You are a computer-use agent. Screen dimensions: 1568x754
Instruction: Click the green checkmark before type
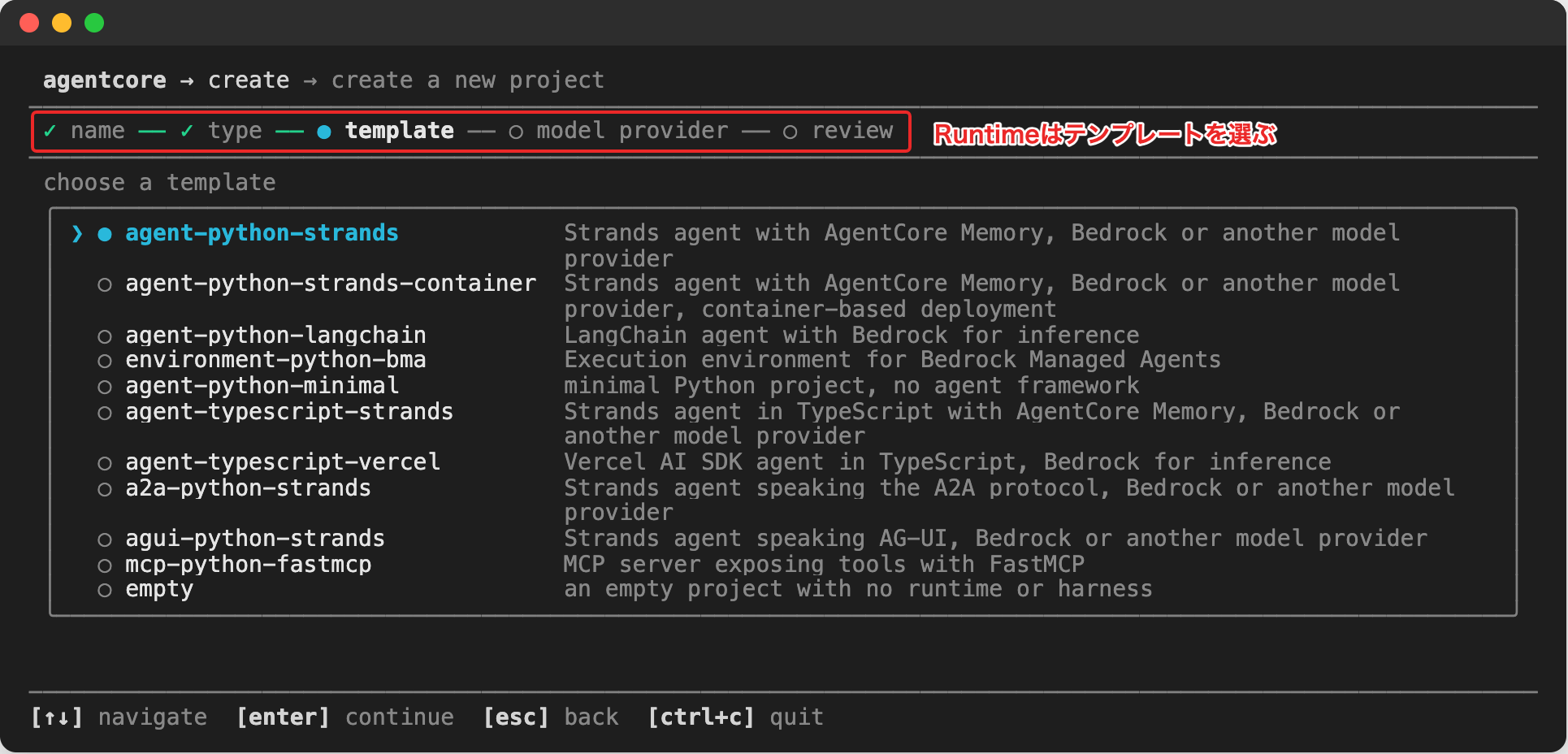click(x=187, y=131)
